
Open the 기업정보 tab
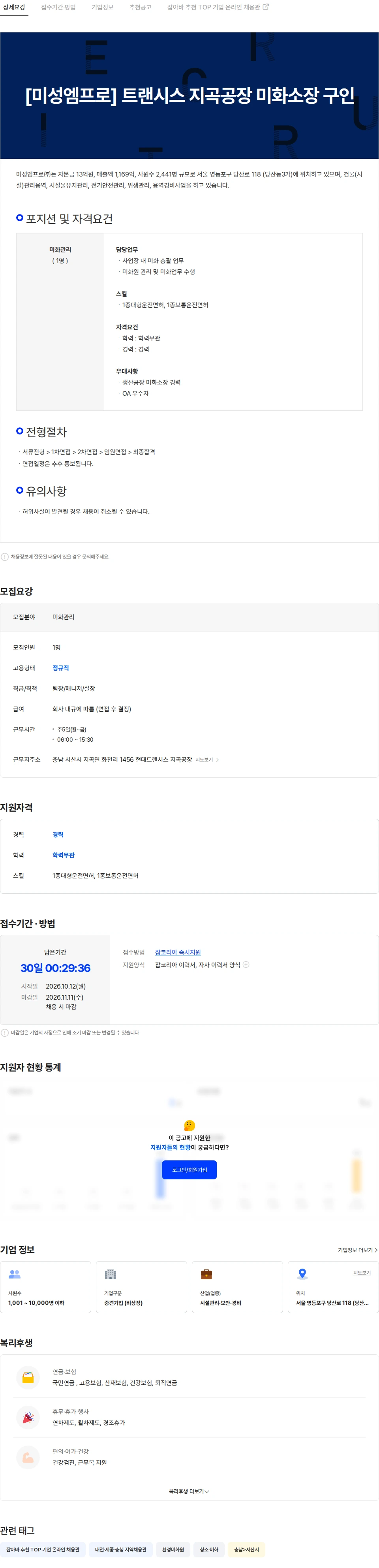pos(102,7)
